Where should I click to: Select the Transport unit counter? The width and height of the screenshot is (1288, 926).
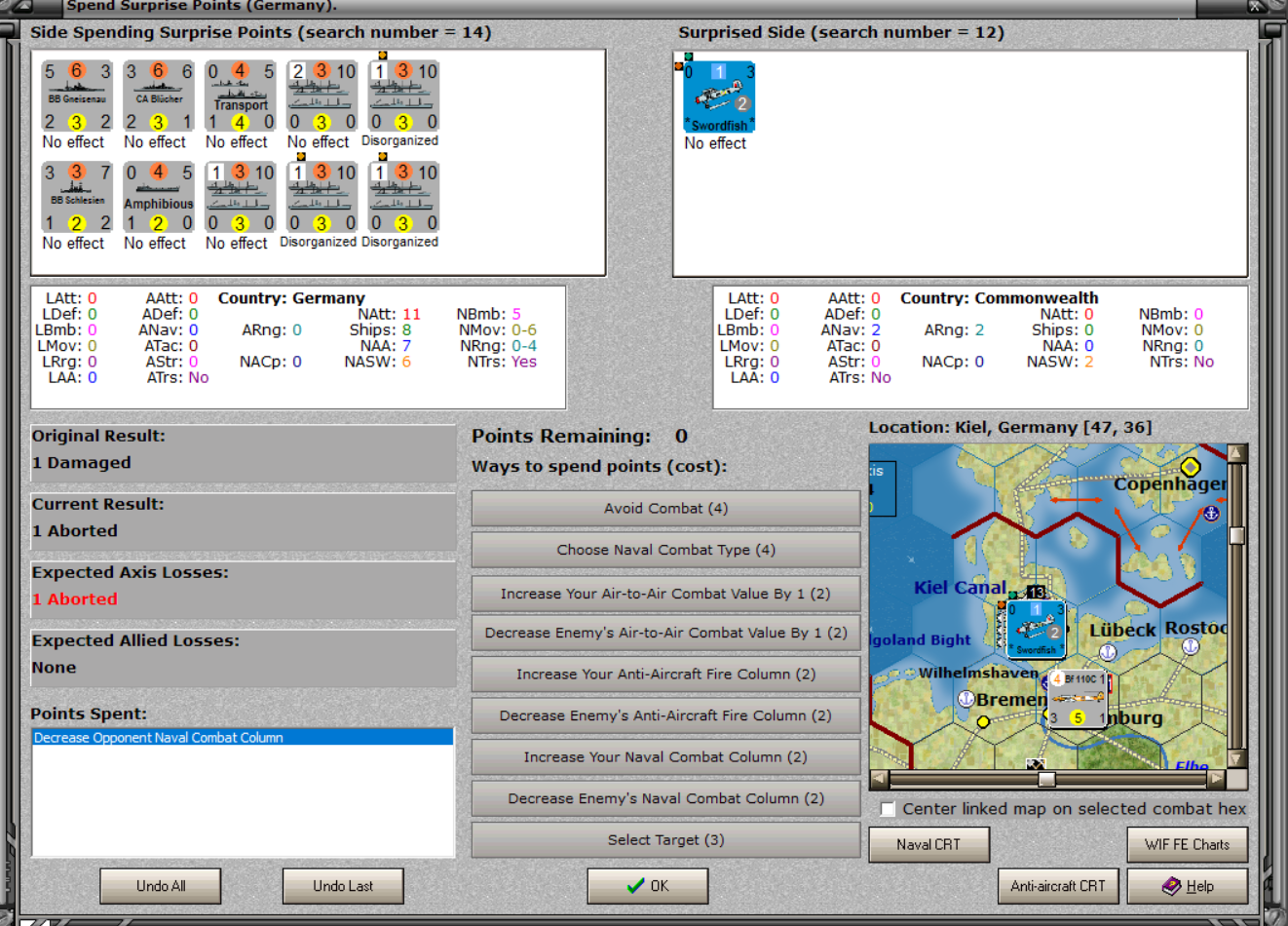coord(241,96)
